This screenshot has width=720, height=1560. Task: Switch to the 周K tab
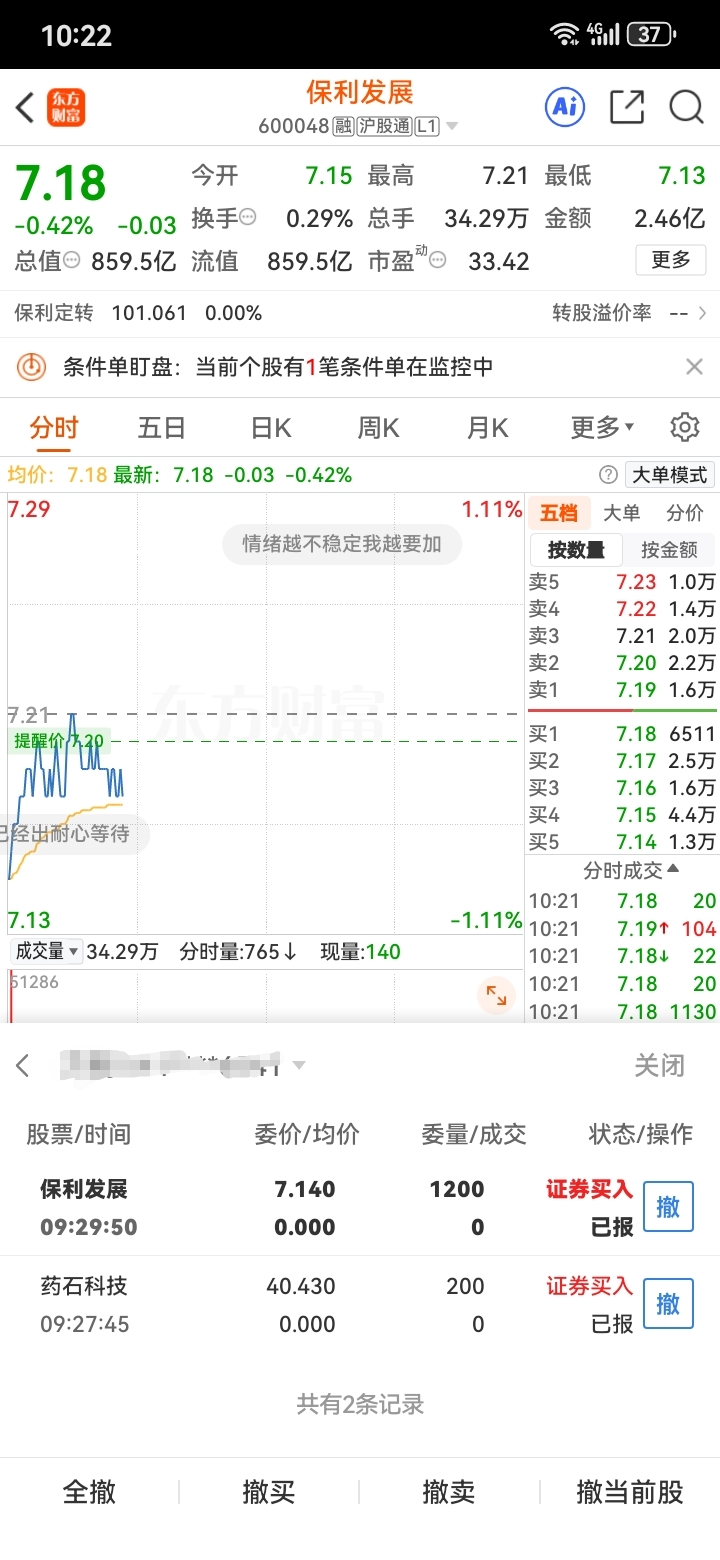tap(379, 428)
